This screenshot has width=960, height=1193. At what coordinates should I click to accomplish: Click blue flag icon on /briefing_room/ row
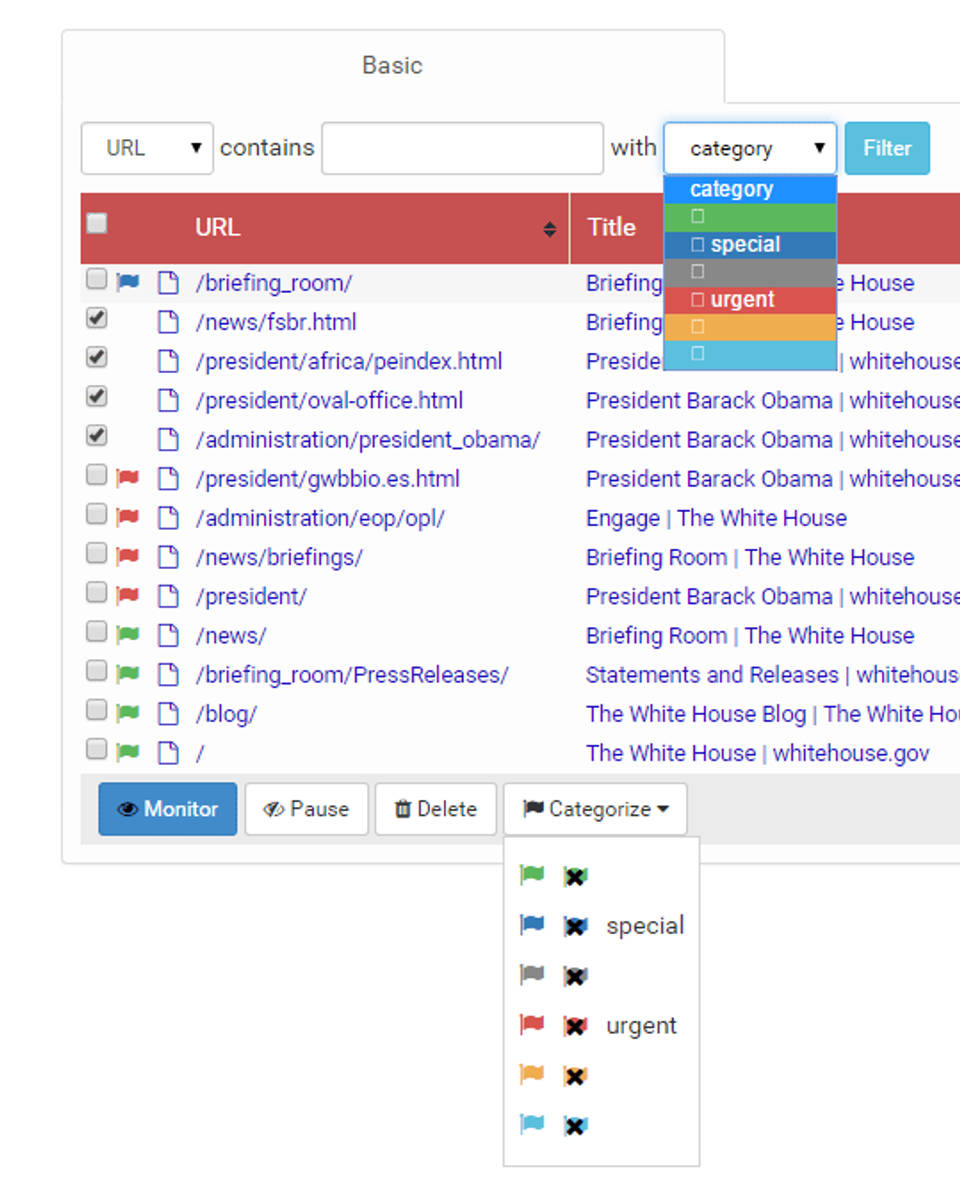tap(128, 282)
